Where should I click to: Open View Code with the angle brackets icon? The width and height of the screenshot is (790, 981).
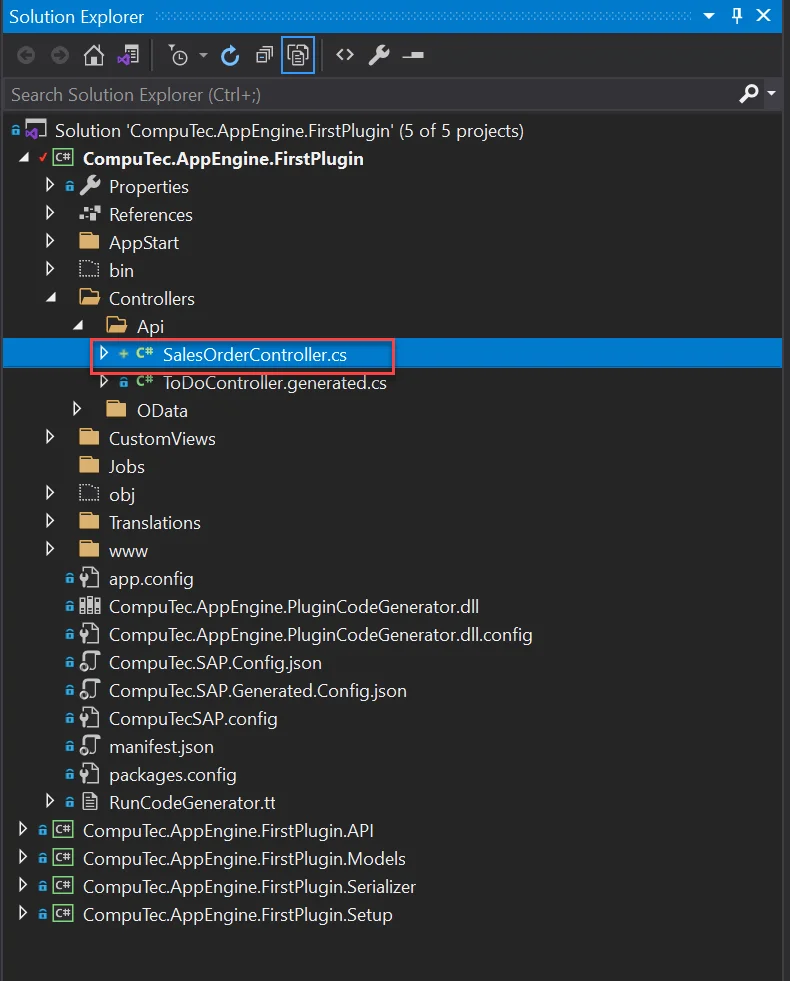coord(345,56)
